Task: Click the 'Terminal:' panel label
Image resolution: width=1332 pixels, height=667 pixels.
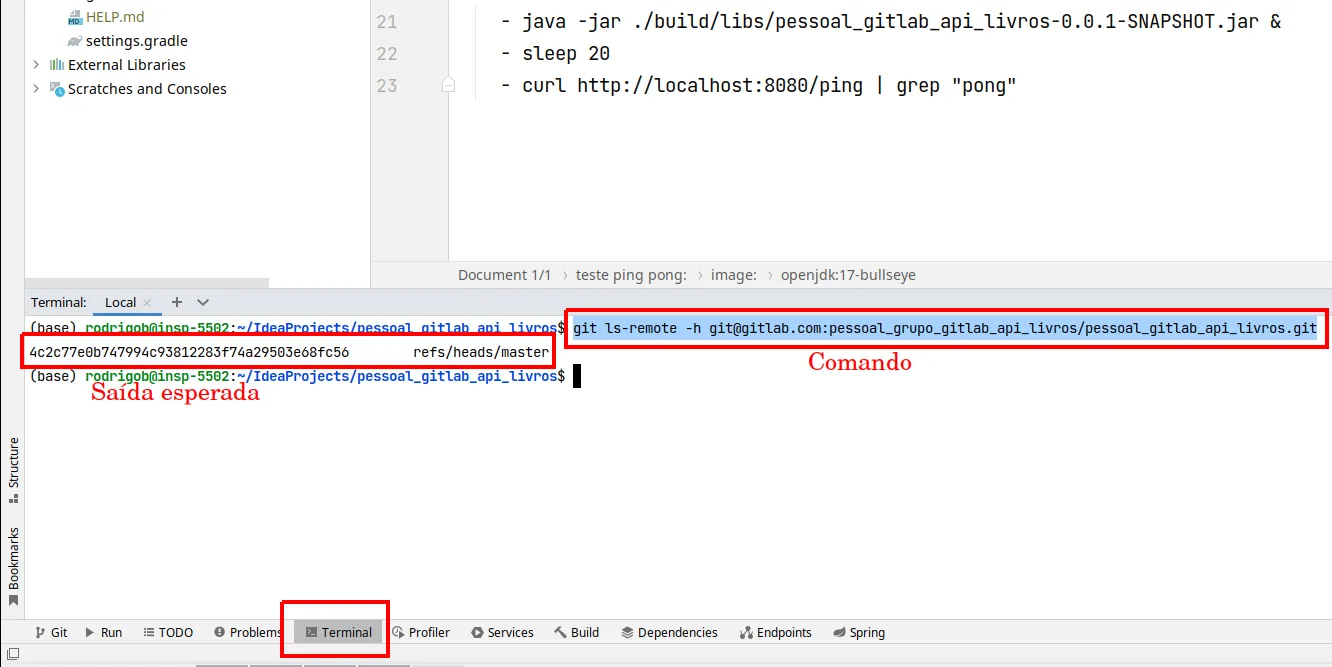Action: (59, 302)
